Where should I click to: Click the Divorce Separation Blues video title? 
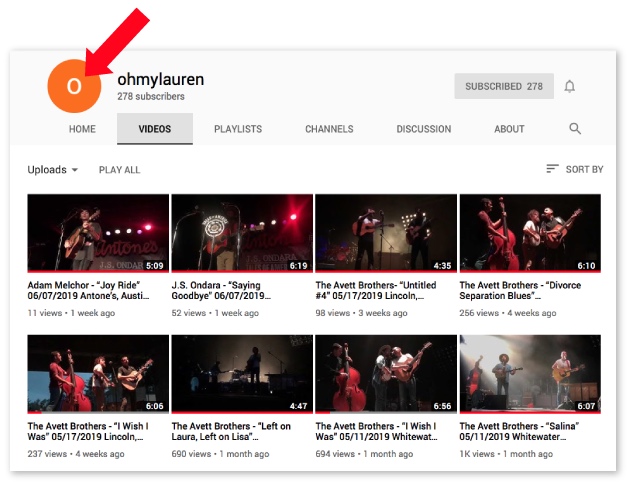520,290
